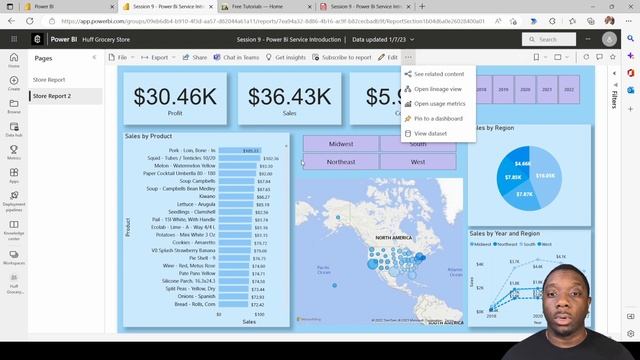Expand the Filters pane arrow
The image size is (640, 360).
coord(614,73)
